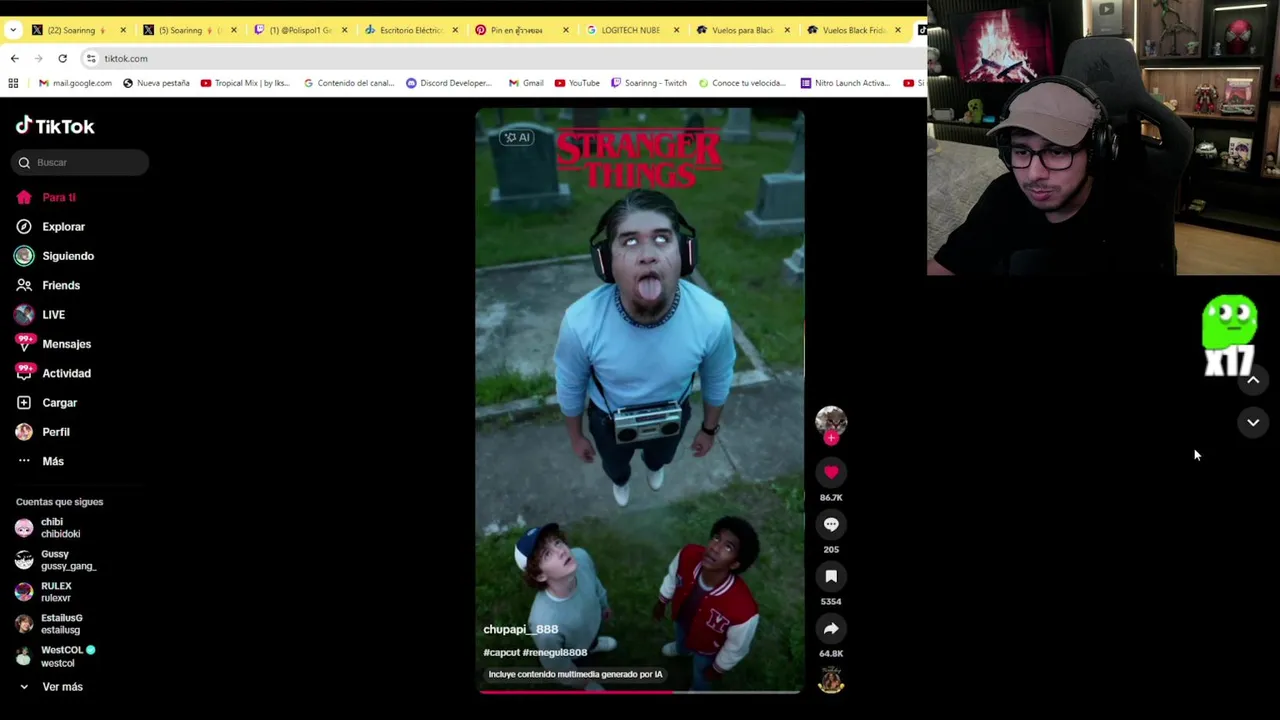The image size is (1280, 720).
Task: Click the 'Incluye contenido multimedia generado por IA' label
Action: click(x=575, y=674)
